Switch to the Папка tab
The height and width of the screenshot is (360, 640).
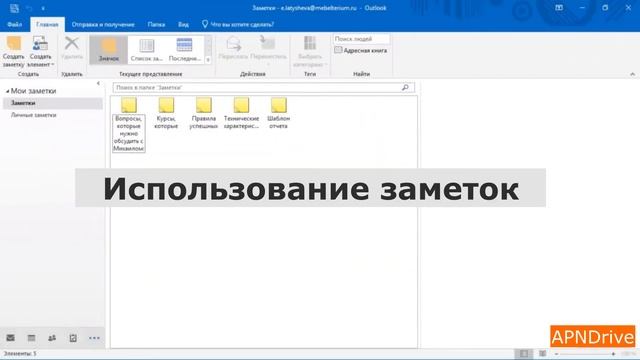pos(156,24)
